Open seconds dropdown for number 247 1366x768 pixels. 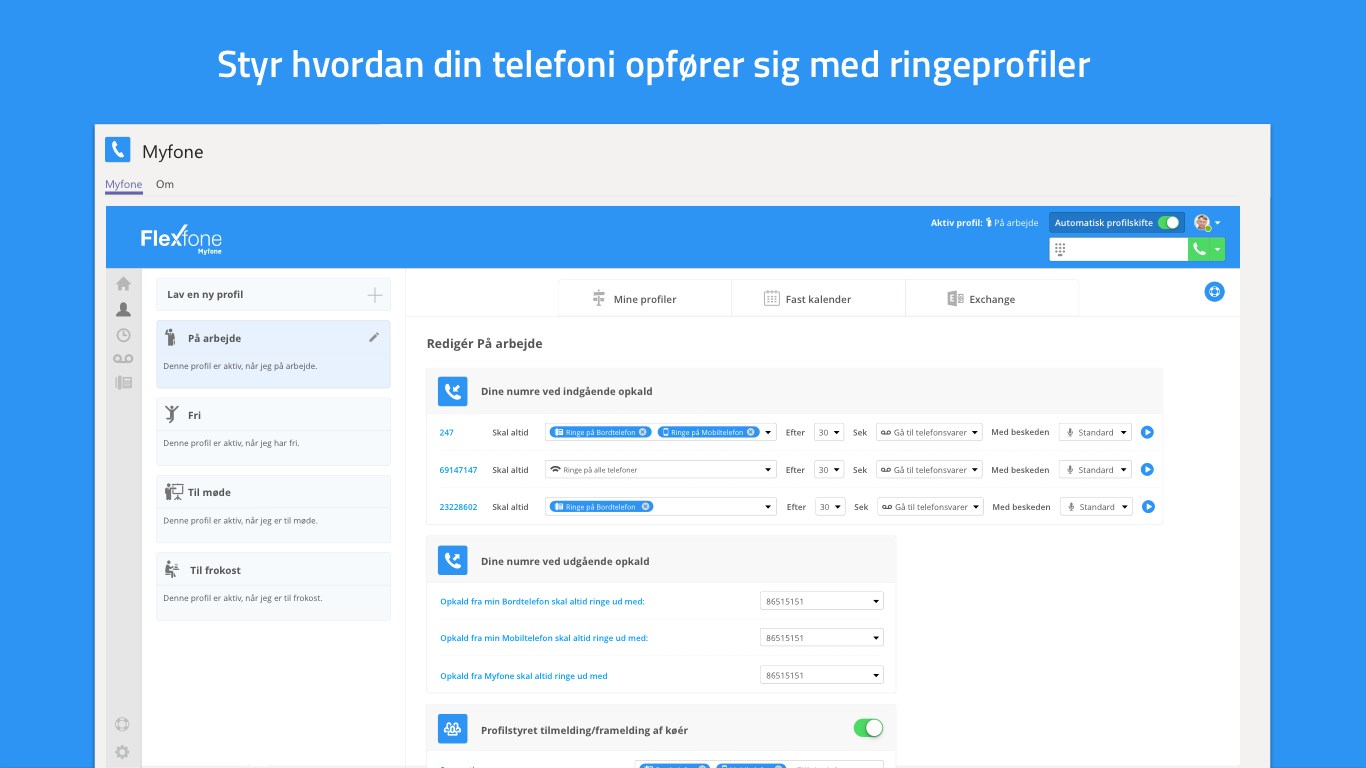point(829,432)
